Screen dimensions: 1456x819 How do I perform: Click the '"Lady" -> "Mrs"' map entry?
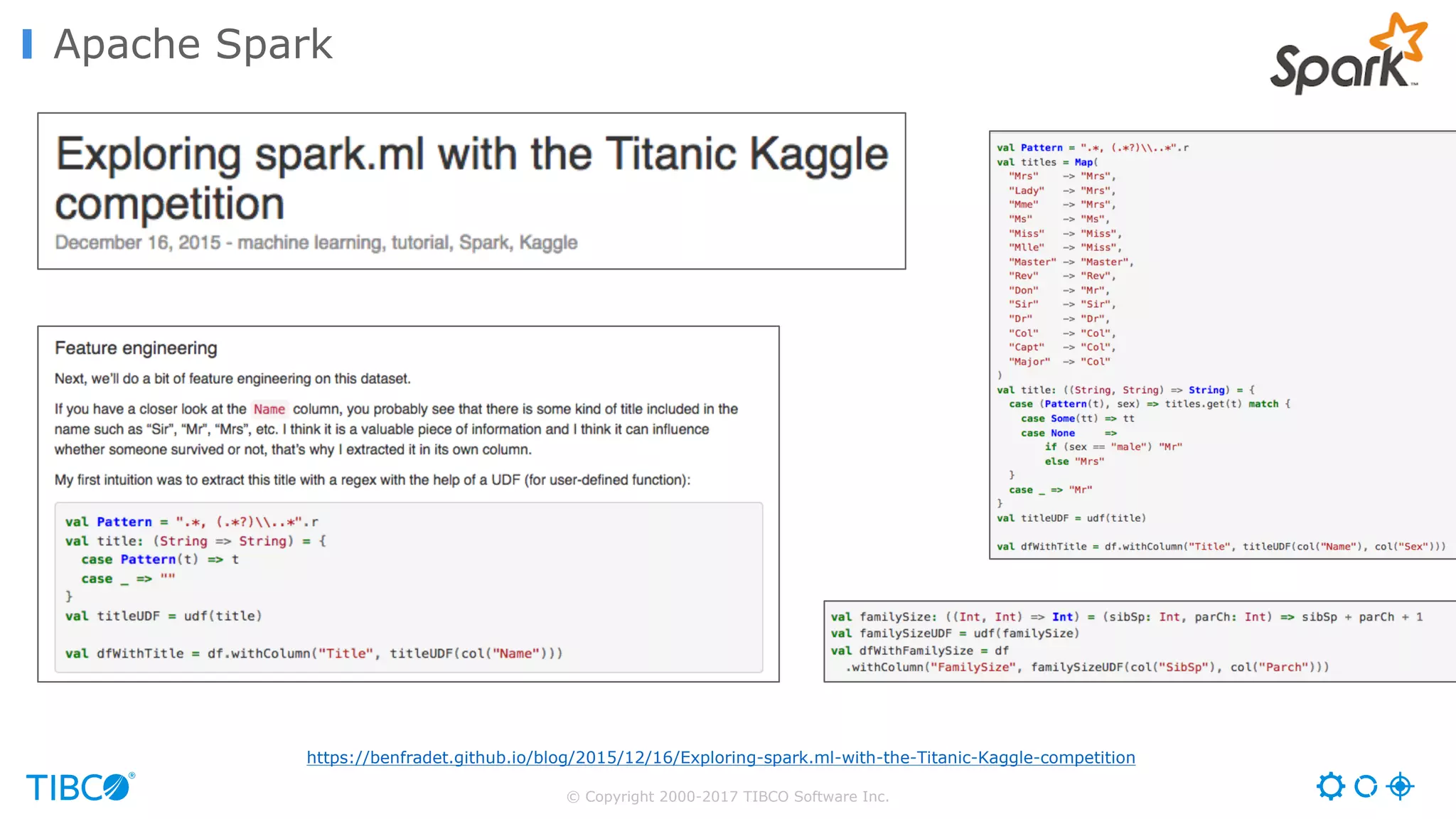tap(1062, 191)
